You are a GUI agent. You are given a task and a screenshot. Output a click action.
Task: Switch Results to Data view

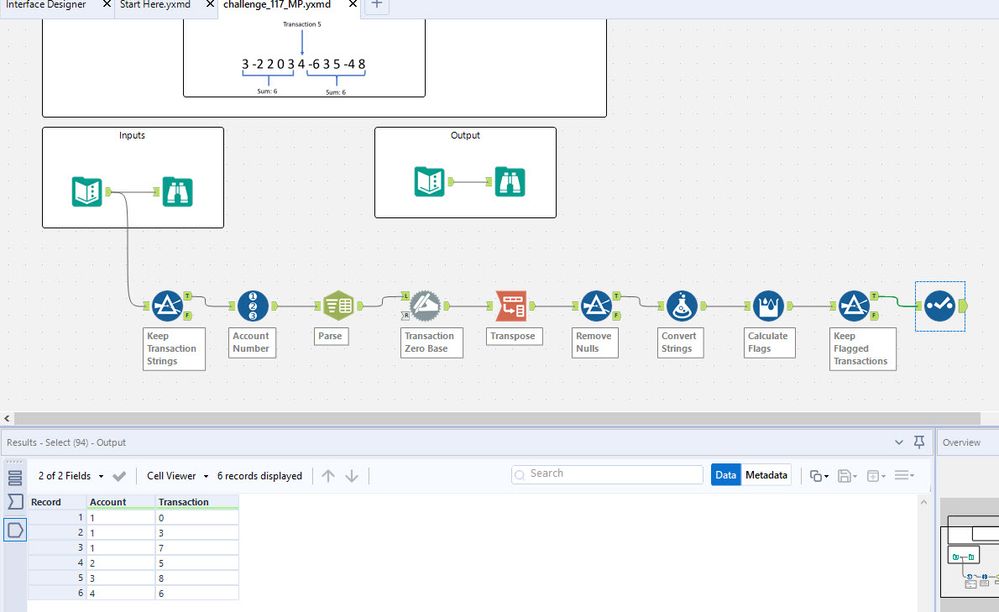point(726,475)
